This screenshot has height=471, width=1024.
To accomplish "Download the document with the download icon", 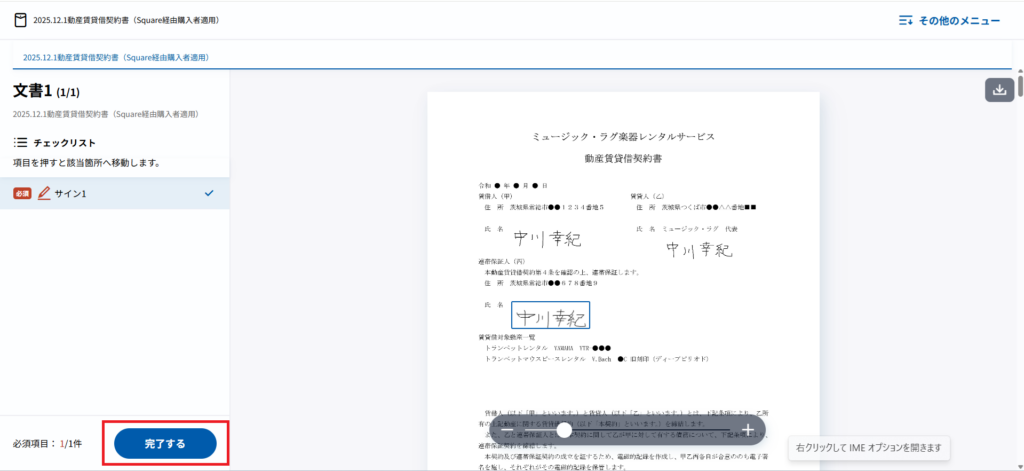I will click(x=998, y=89).
